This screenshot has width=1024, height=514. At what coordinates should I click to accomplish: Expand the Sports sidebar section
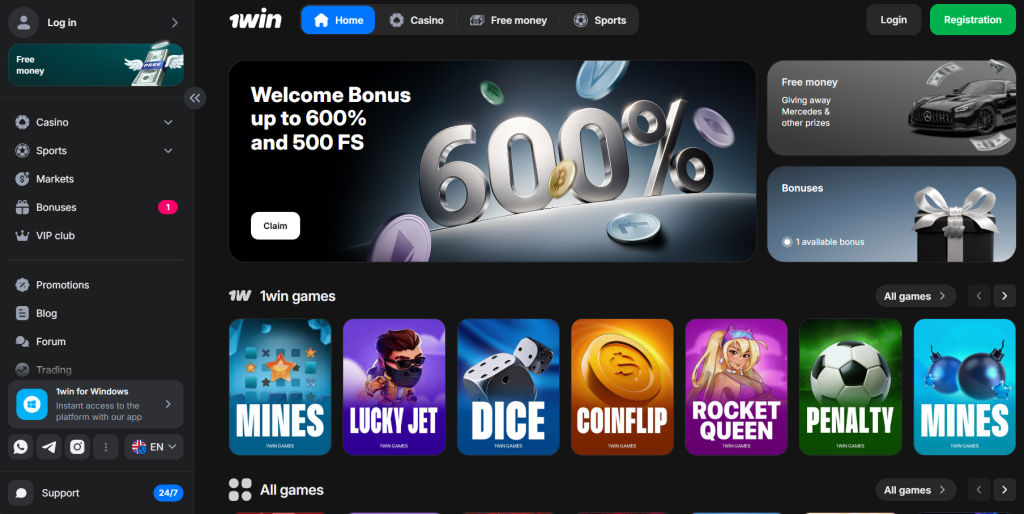pyautogui.click(x=95, y=150)
